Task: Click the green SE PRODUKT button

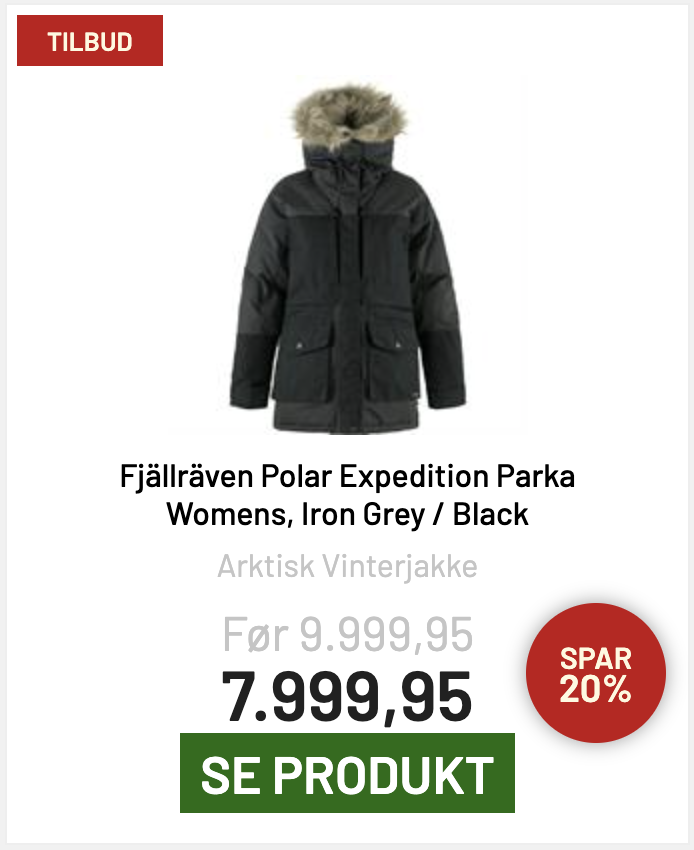Action: pos(347,773)
